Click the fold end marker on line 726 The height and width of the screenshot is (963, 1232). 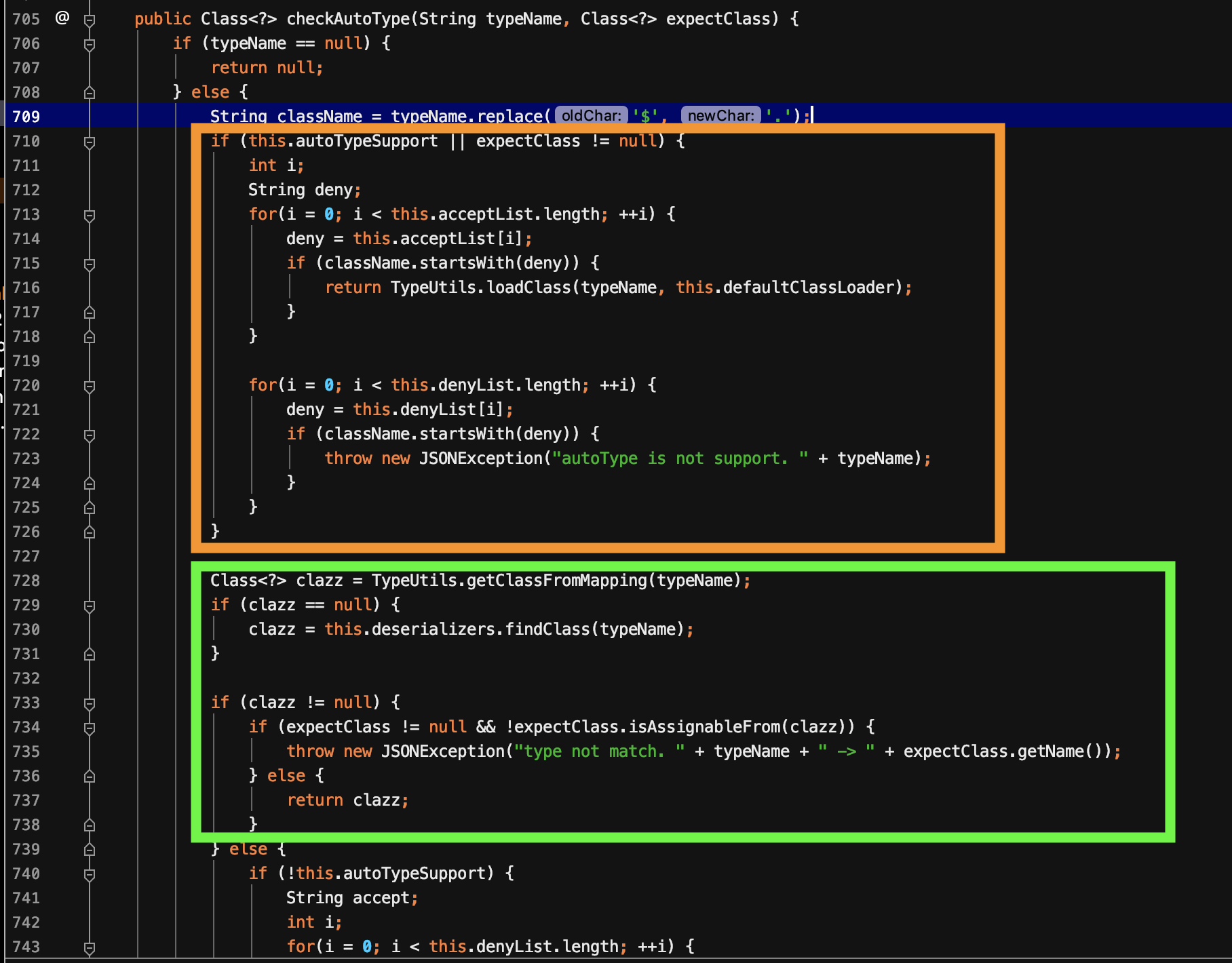pyautogui.click(x=89, y=532)
